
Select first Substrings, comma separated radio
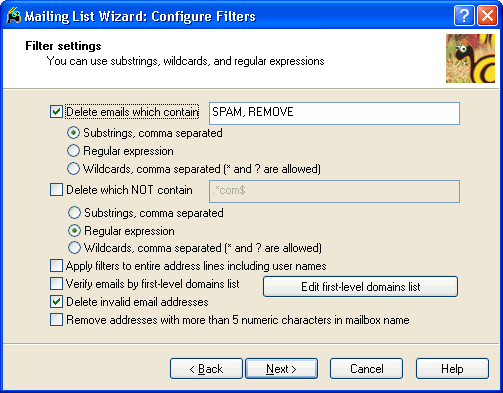pyautogui.click(x=73, y=133)
